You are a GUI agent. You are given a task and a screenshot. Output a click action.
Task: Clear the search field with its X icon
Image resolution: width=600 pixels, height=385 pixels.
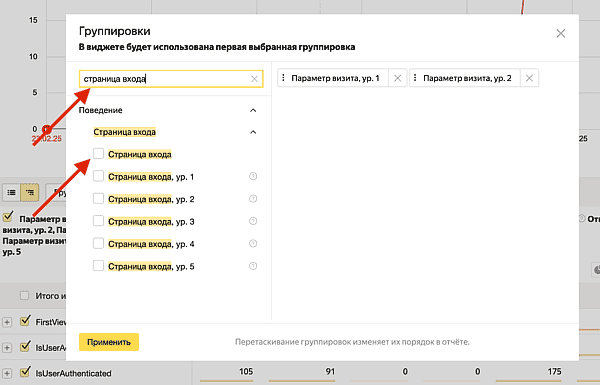point(254,79)
